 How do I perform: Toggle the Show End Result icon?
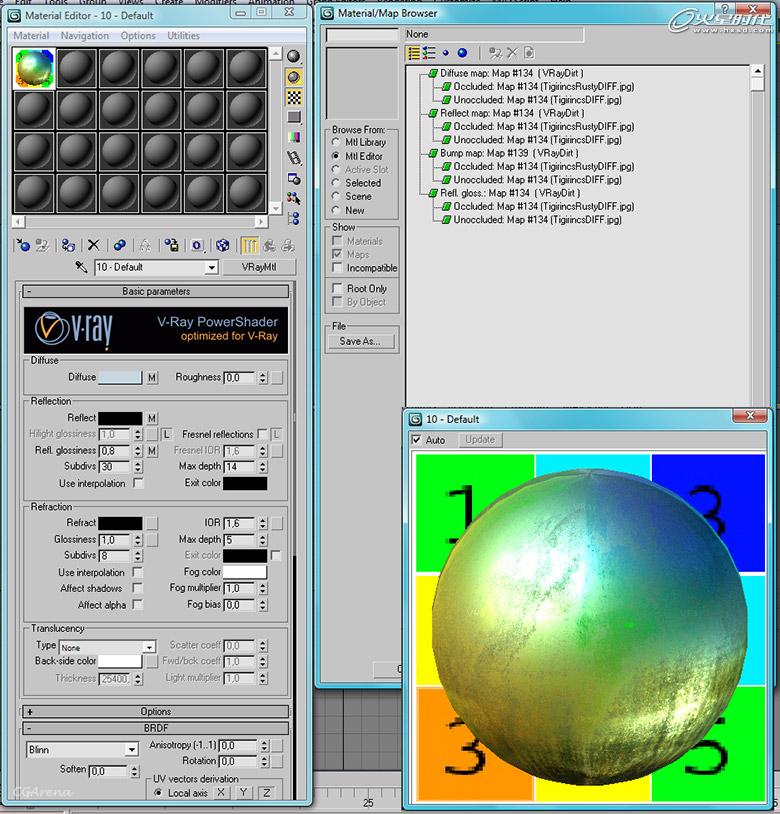pos(249,245)
